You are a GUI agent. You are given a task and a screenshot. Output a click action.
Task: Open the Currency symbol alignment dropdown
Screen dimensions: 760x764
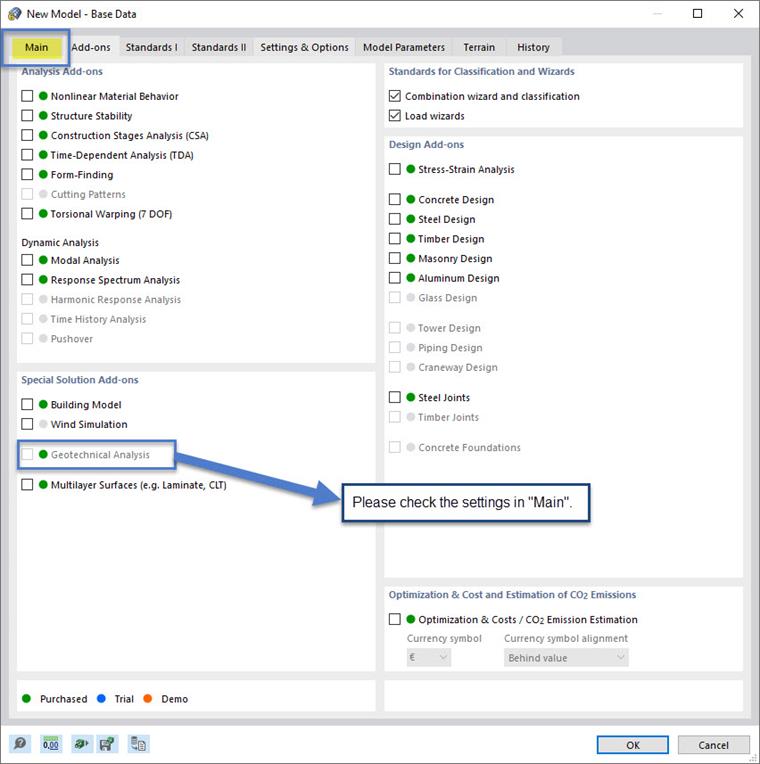click(566, 658)
